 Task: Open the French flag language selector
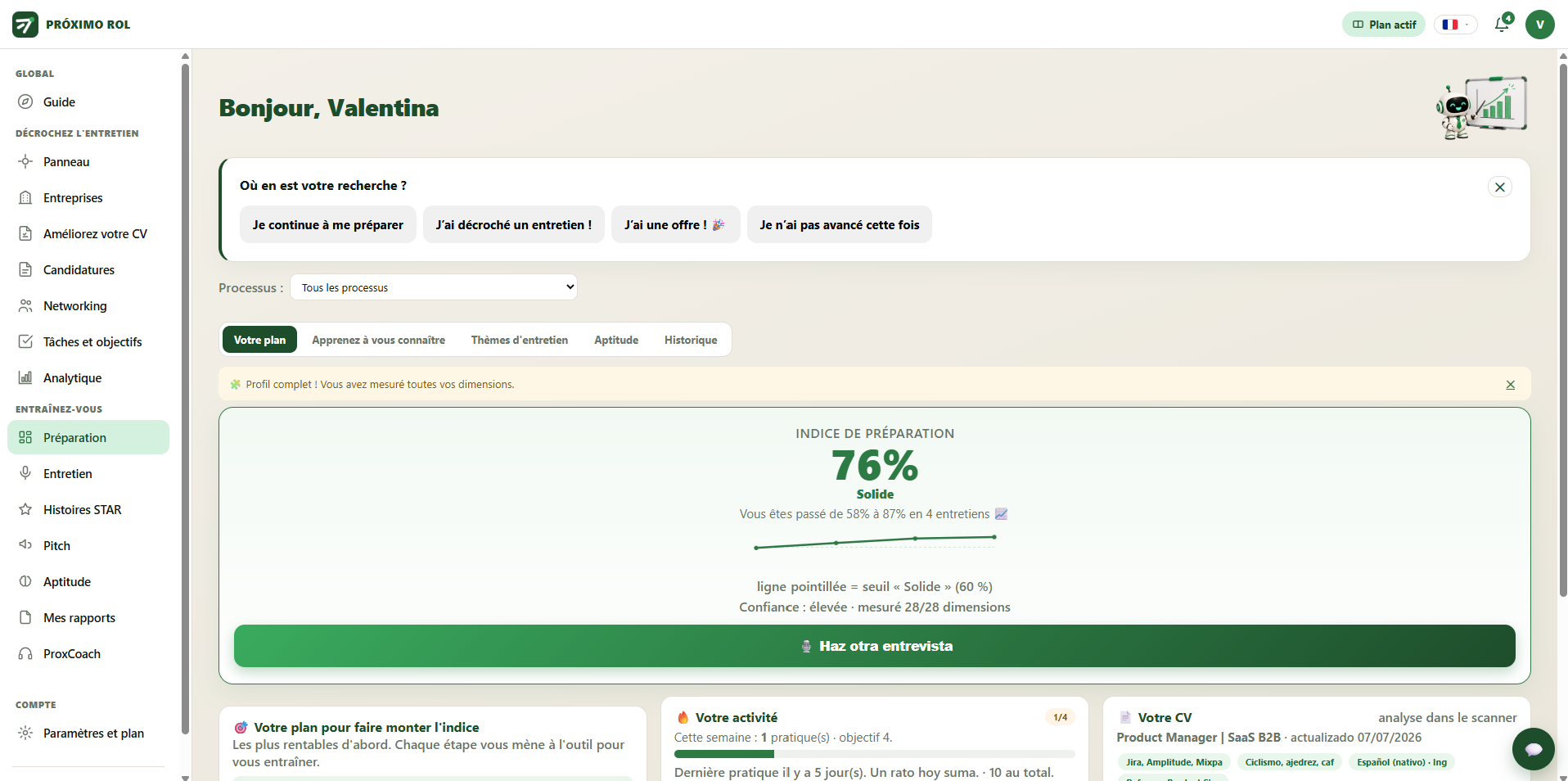[x=1455, y=25]
